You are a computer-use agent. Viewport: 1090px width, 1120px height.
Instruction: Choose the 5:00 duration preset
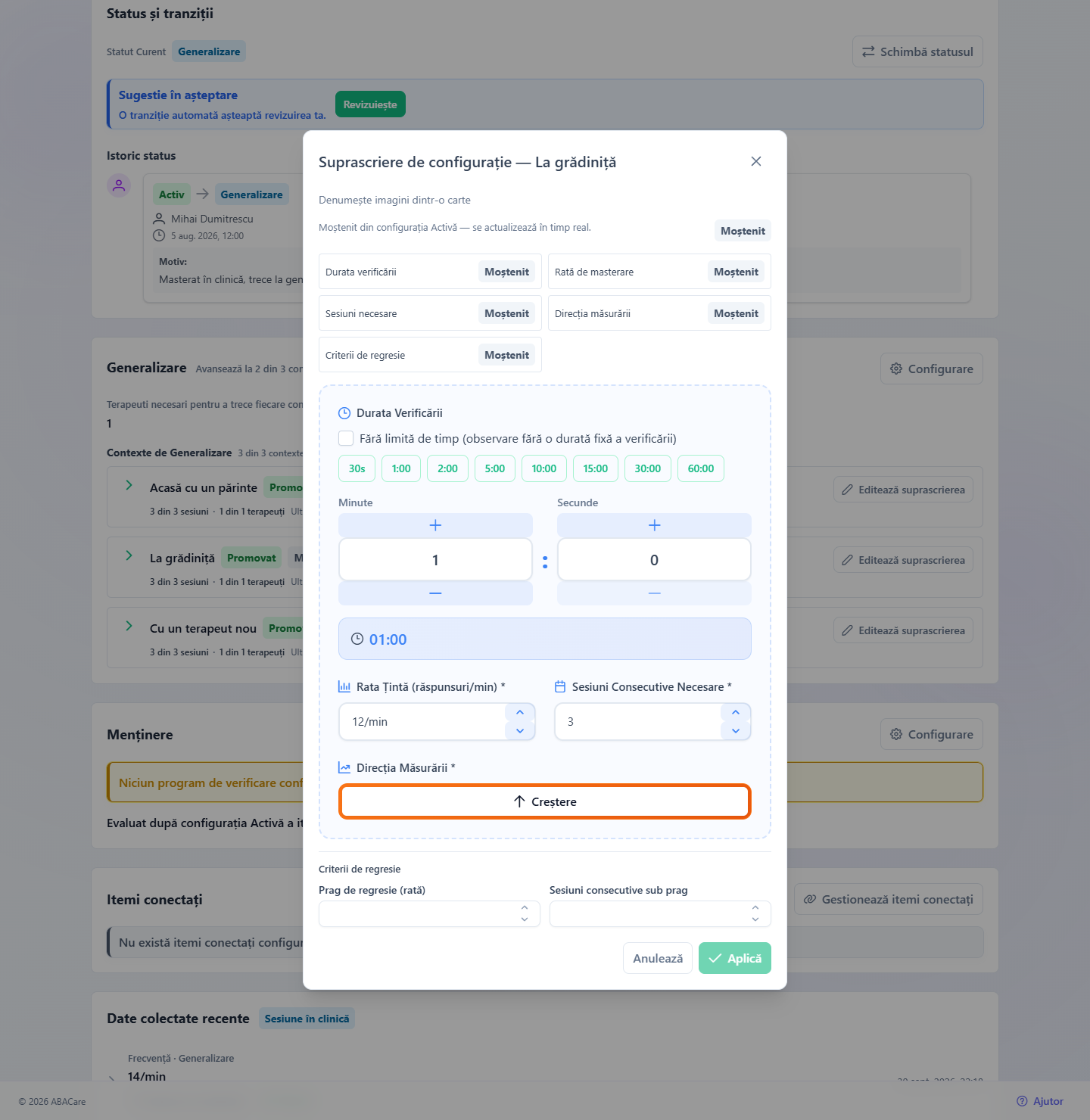(495, 468)
